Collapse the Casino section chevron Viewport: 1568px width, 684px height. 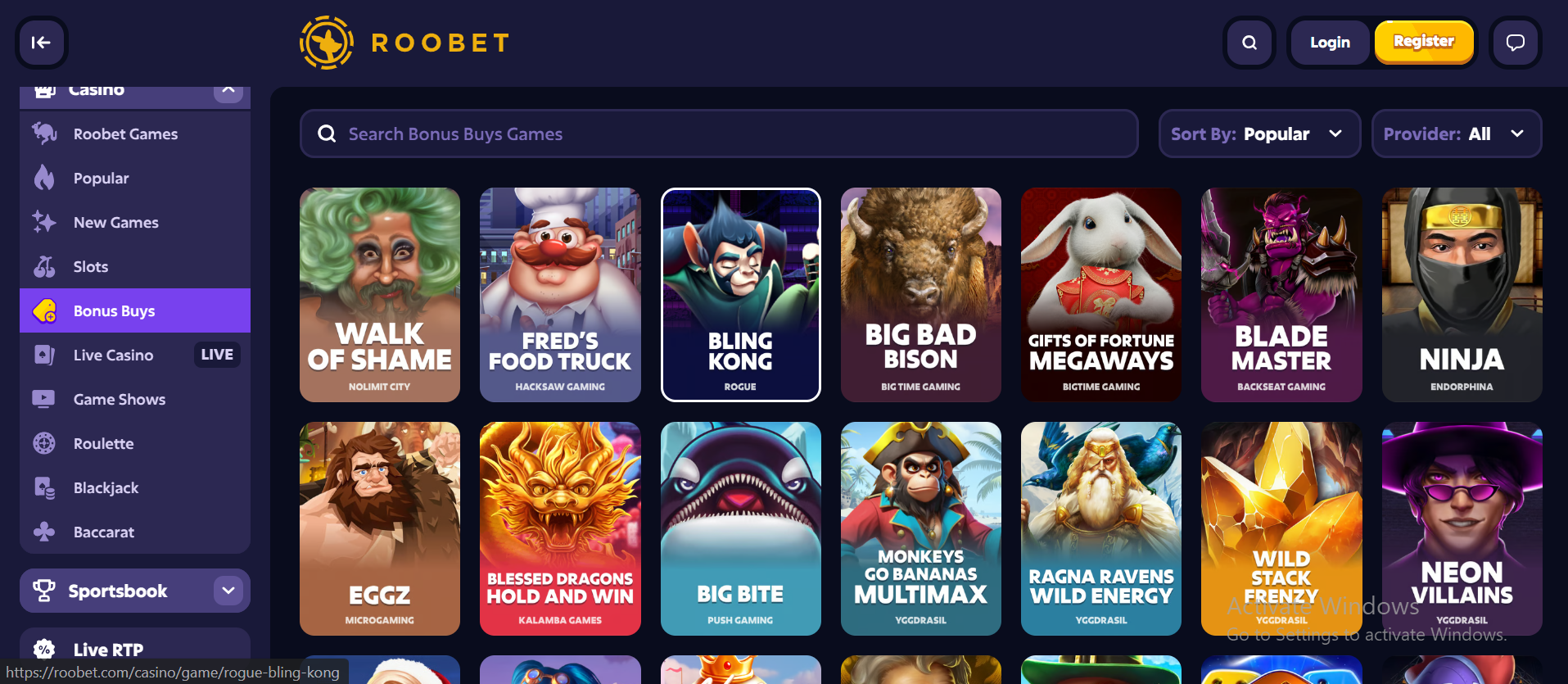click(x=228, y=88)
